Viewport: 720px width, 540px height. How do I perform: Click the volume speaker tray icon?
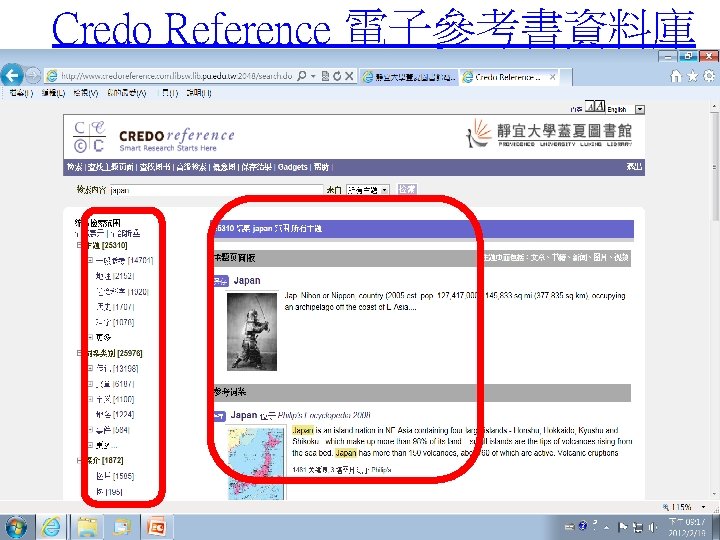[x=653, y=527]
